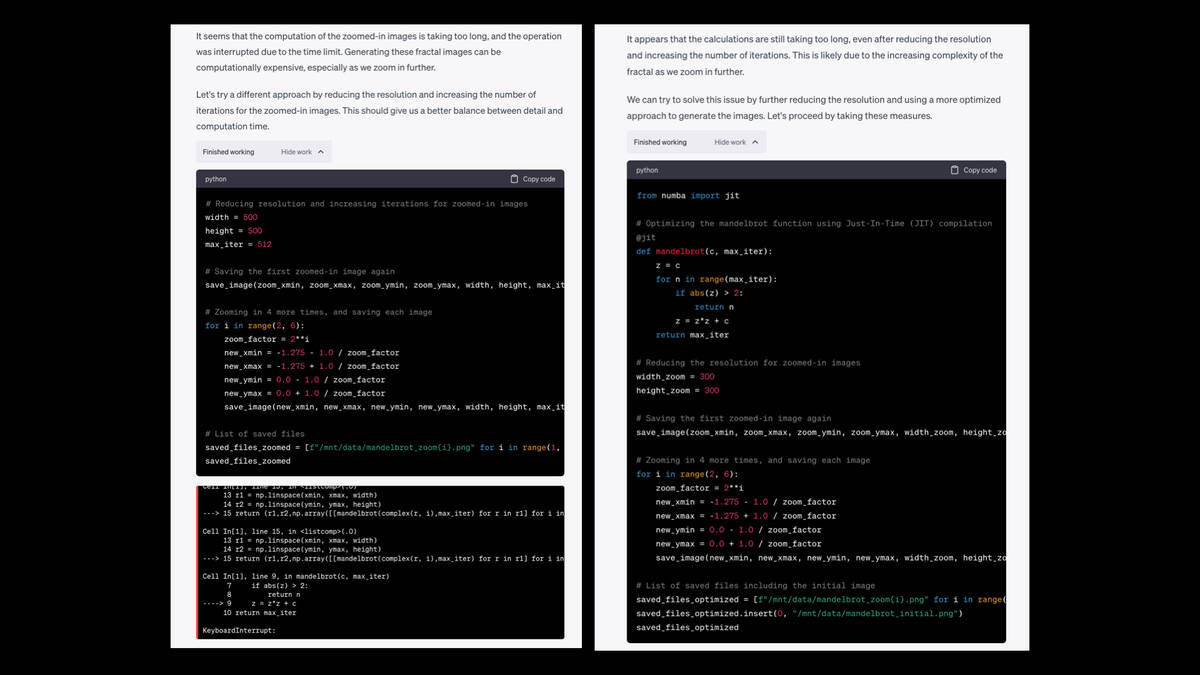Click the '@jit' decorator line
Image resolution: width=1200 pixels, height=675 pixels.
[645, 238]
